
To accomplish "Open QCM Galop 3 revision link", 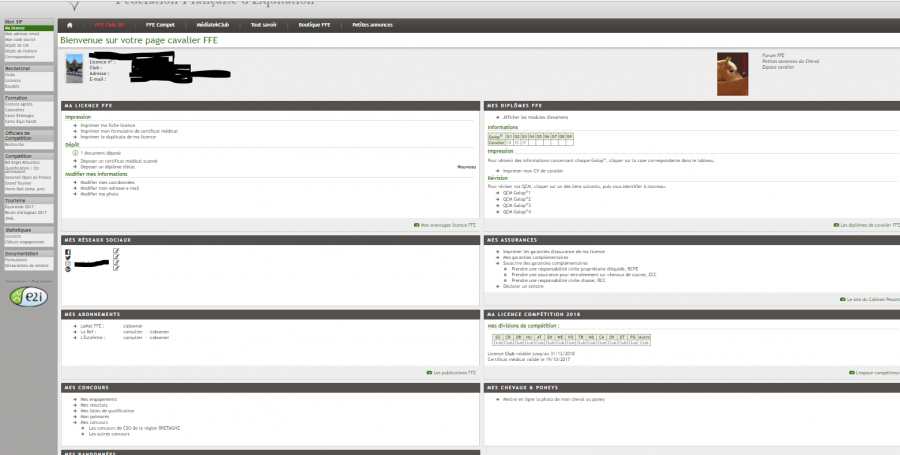I will tap(517, 205).
